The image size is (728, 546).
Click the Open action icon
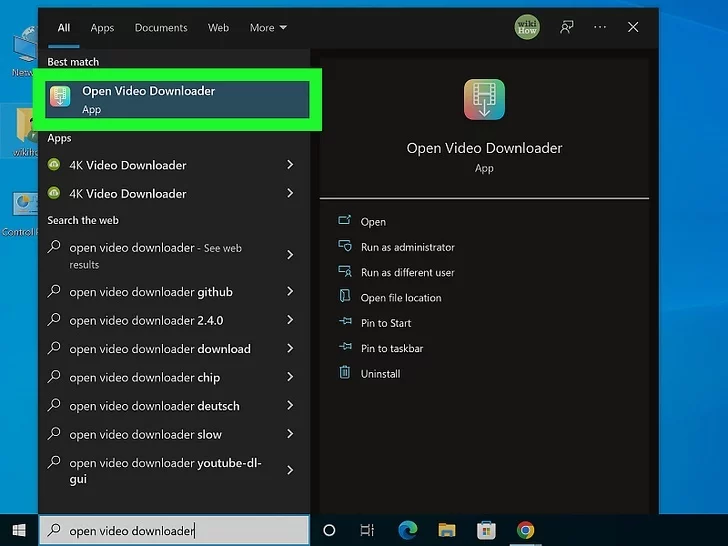point(344,220)
